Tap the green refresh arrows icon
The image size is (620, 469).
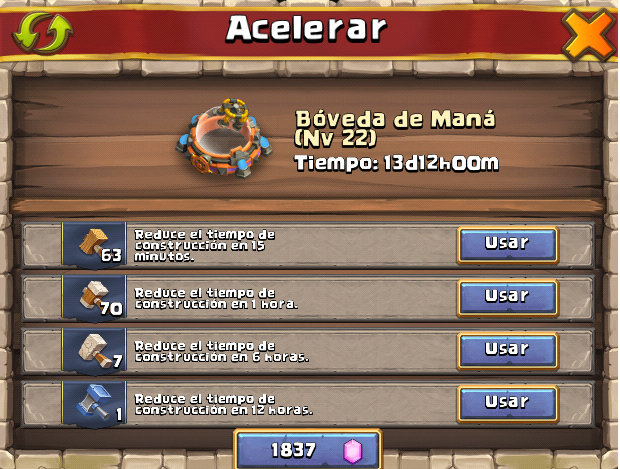[43, 32]
